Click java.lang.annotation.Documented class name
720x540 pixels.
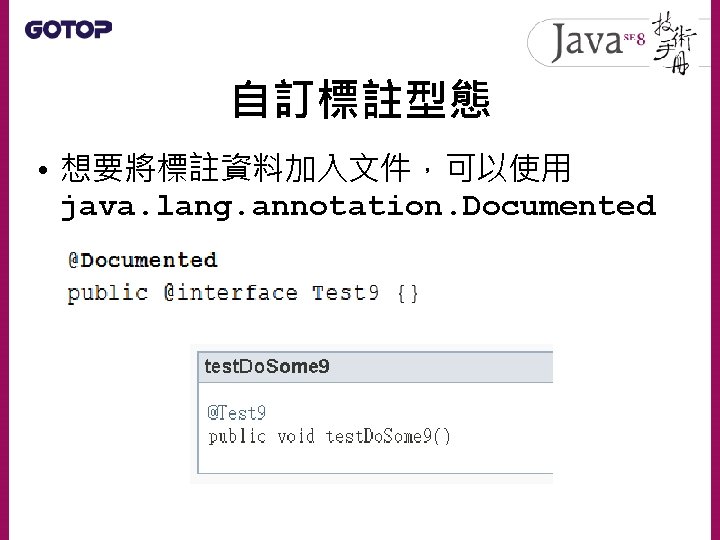[357, 206]
